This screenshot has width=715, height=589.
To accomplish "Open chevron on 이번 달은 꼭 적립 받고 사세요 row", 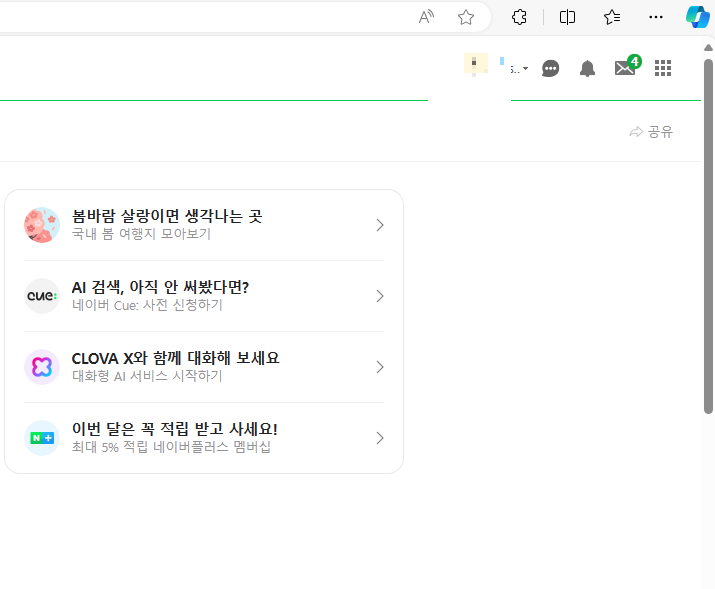I will (x=380, y=438).
